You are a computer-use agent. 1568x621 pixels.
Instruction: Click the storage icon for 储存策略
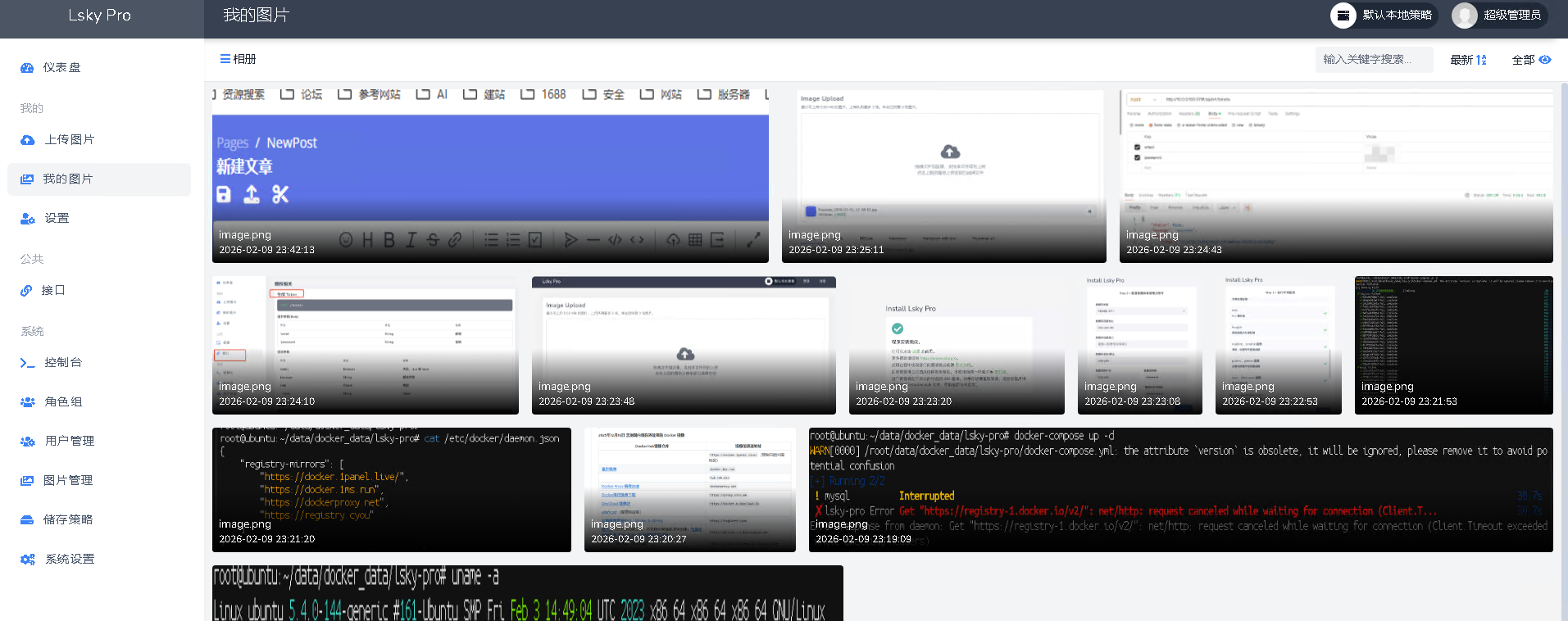tap(27, 520)
